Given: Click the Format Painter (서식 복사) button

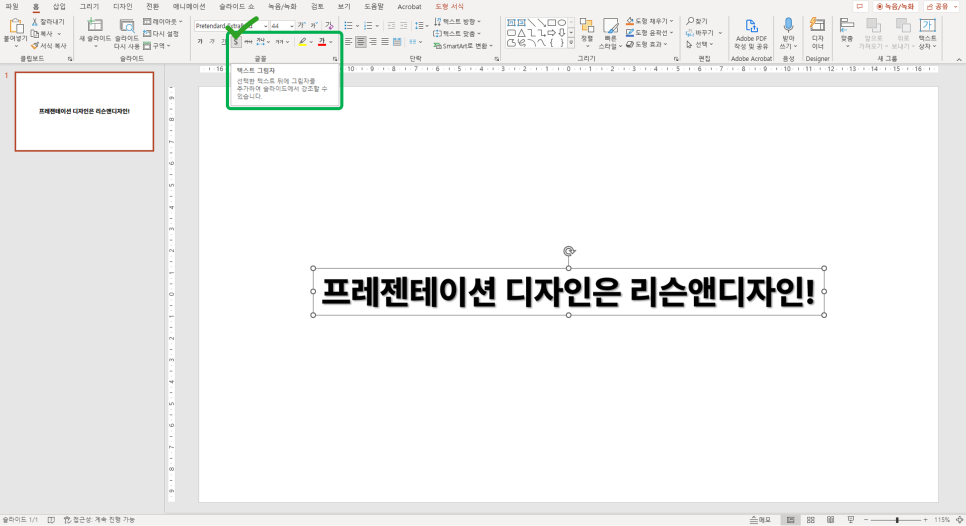Looking at the screenshot, I should tap(48, 46).
